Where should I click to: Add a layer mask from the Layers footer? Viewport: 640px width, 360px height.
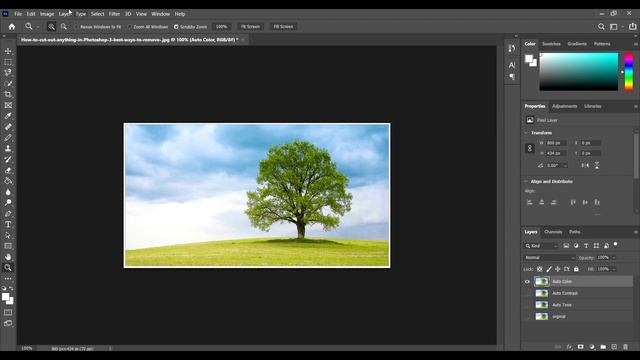pos(580,347)
